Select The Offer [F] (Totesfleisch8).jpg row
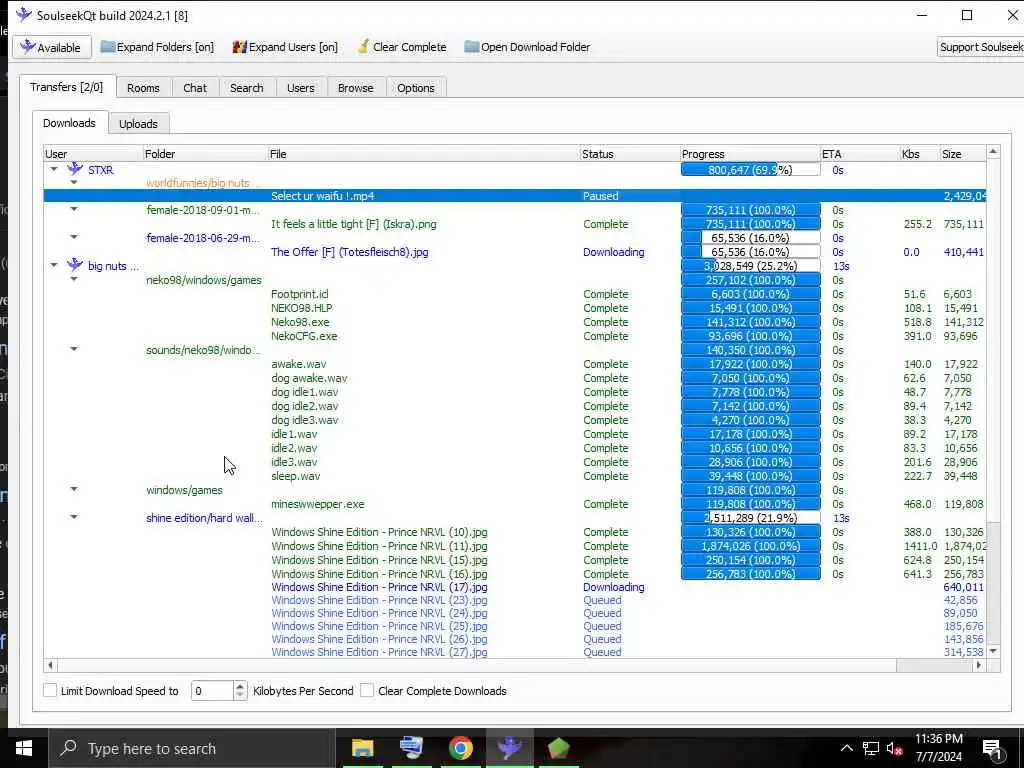 click(x=515, y=251)
